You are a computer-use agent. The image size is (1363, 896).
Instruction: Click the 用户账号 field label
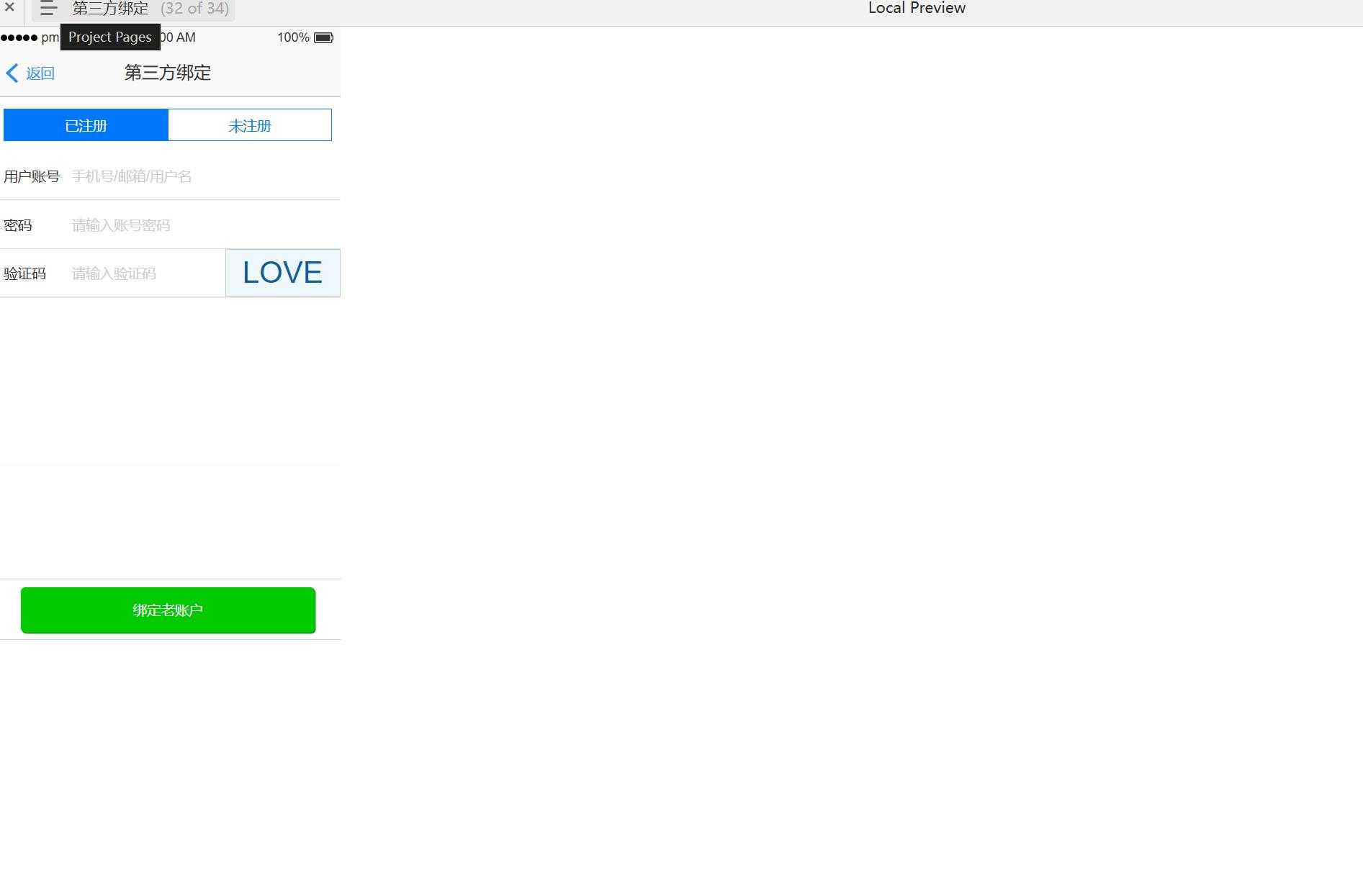pos(32,176)
